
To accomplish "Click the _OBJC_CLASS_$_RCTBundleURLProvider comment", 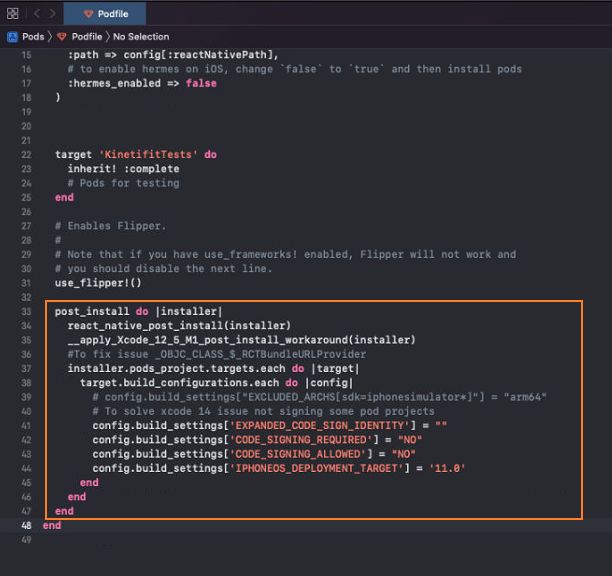I will [217, 354].
